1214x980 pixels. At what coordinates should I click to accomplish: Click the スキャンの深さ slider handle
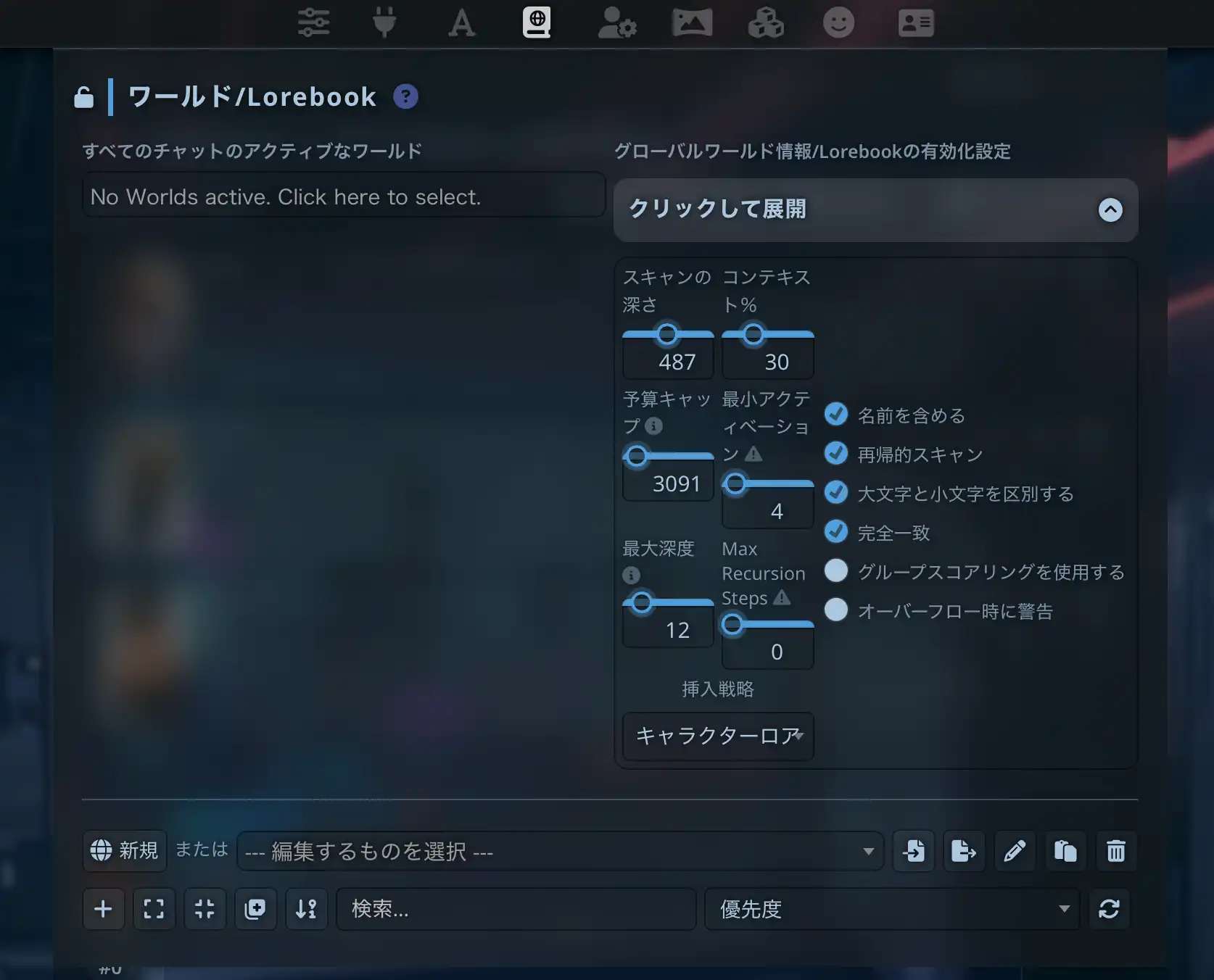[667, 334]
